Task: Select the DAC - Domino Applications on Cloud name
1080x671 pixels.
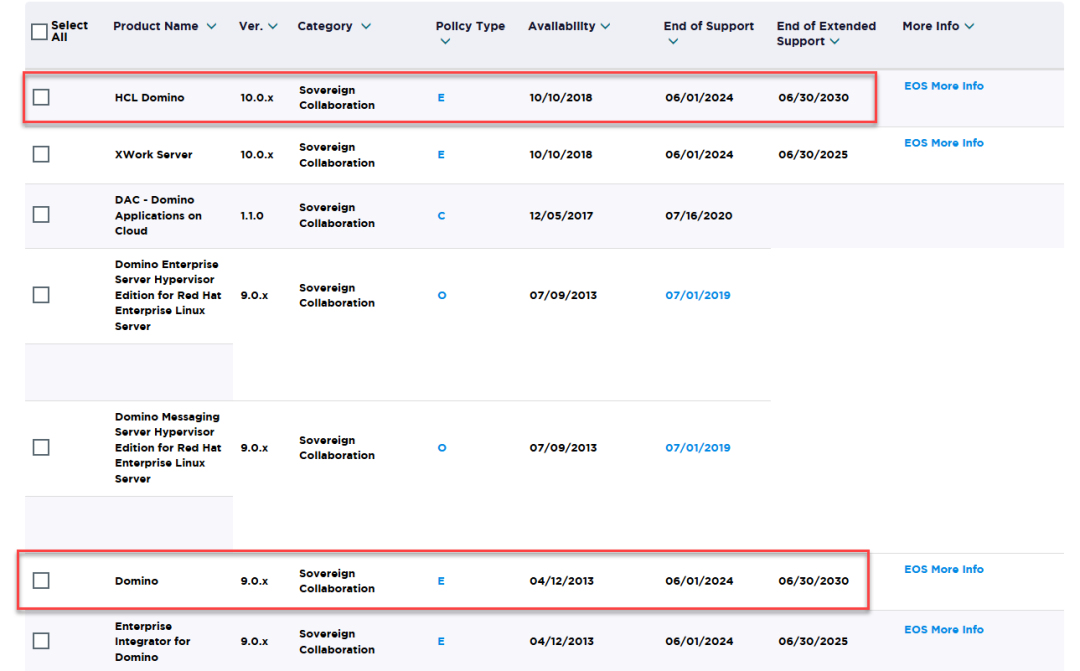Action: pos(158,216)
